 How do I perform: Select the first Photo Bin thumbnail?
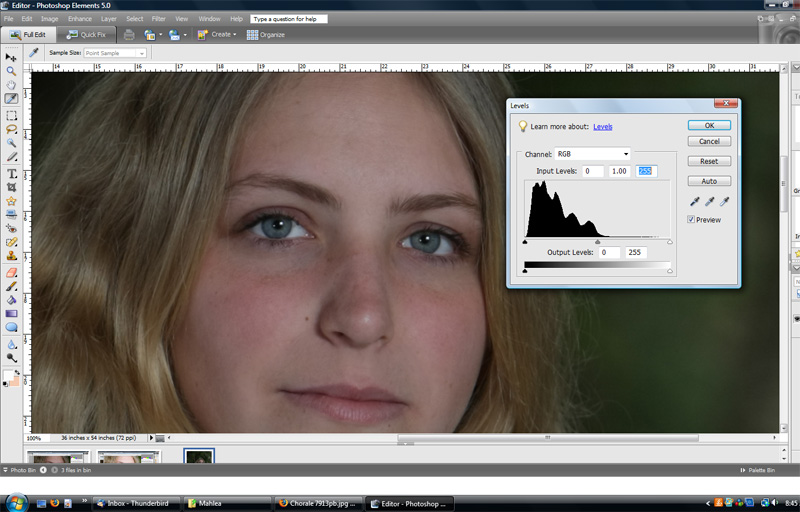58,456
